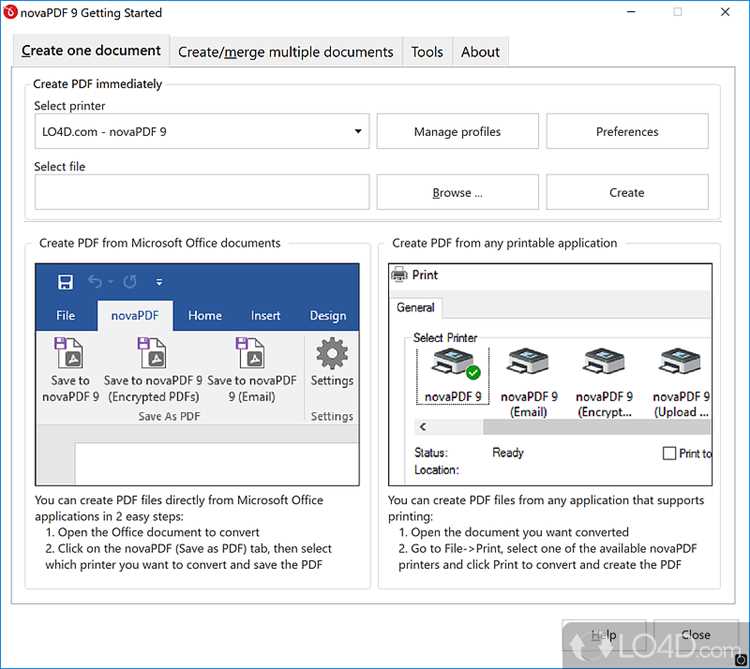750x669 pixels.
Task: Click the quick access customize arrow icon
Action: [x=159, y=282]
